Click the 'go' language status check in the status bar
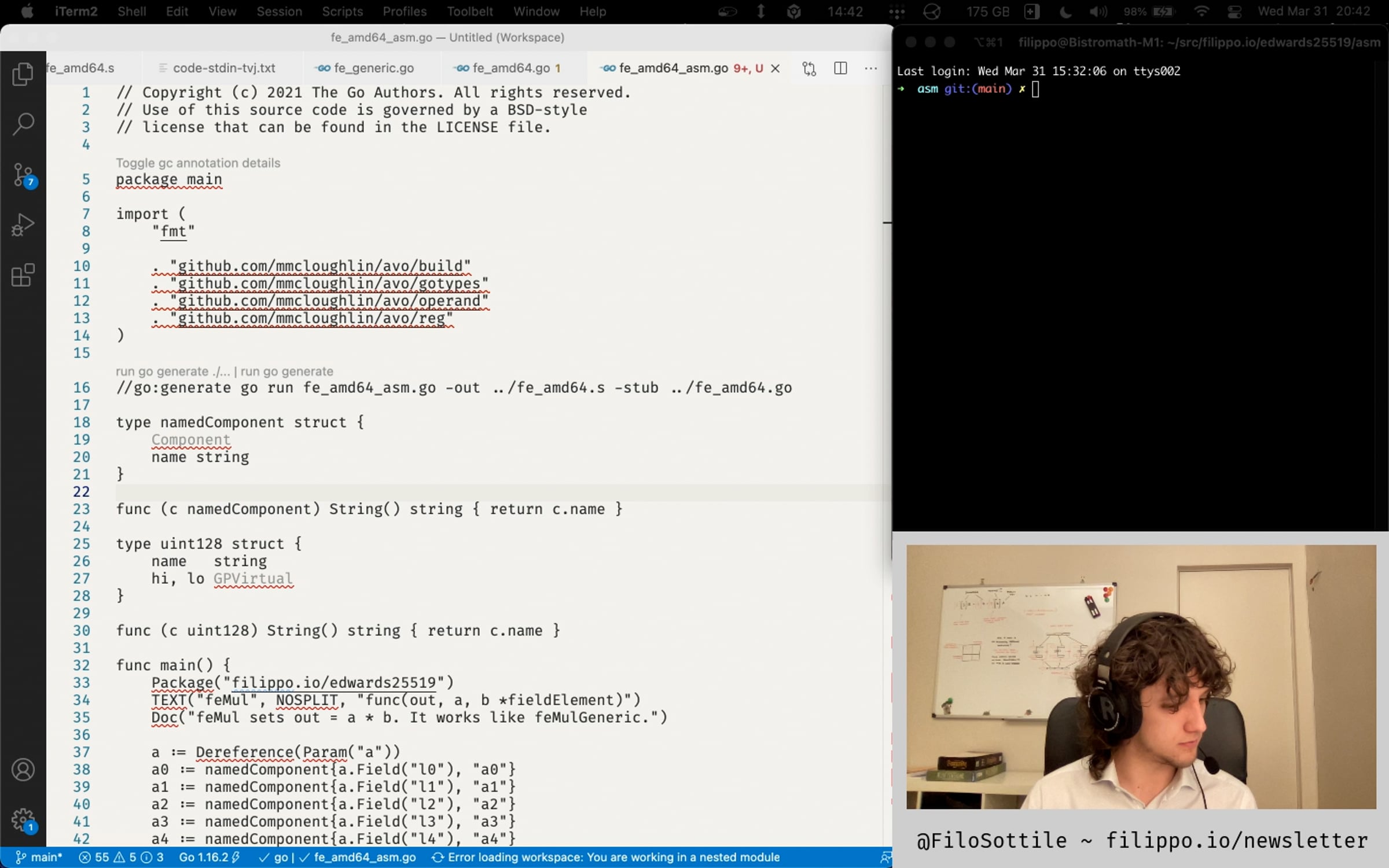The image size is (1389, 868). click(273, 858)
